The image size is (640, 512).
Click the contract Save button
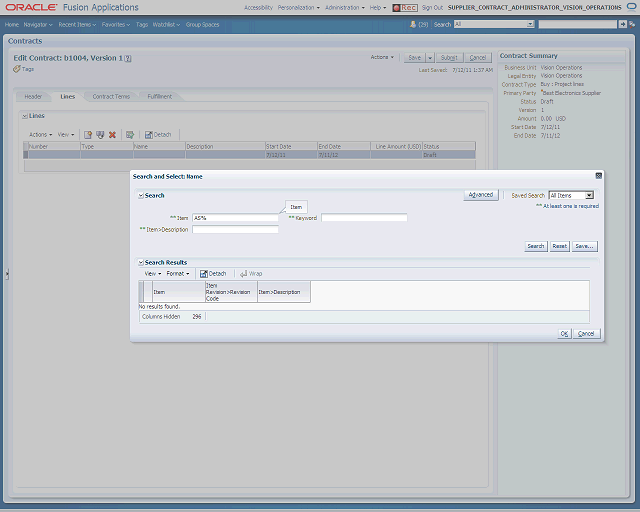point(415,58)
